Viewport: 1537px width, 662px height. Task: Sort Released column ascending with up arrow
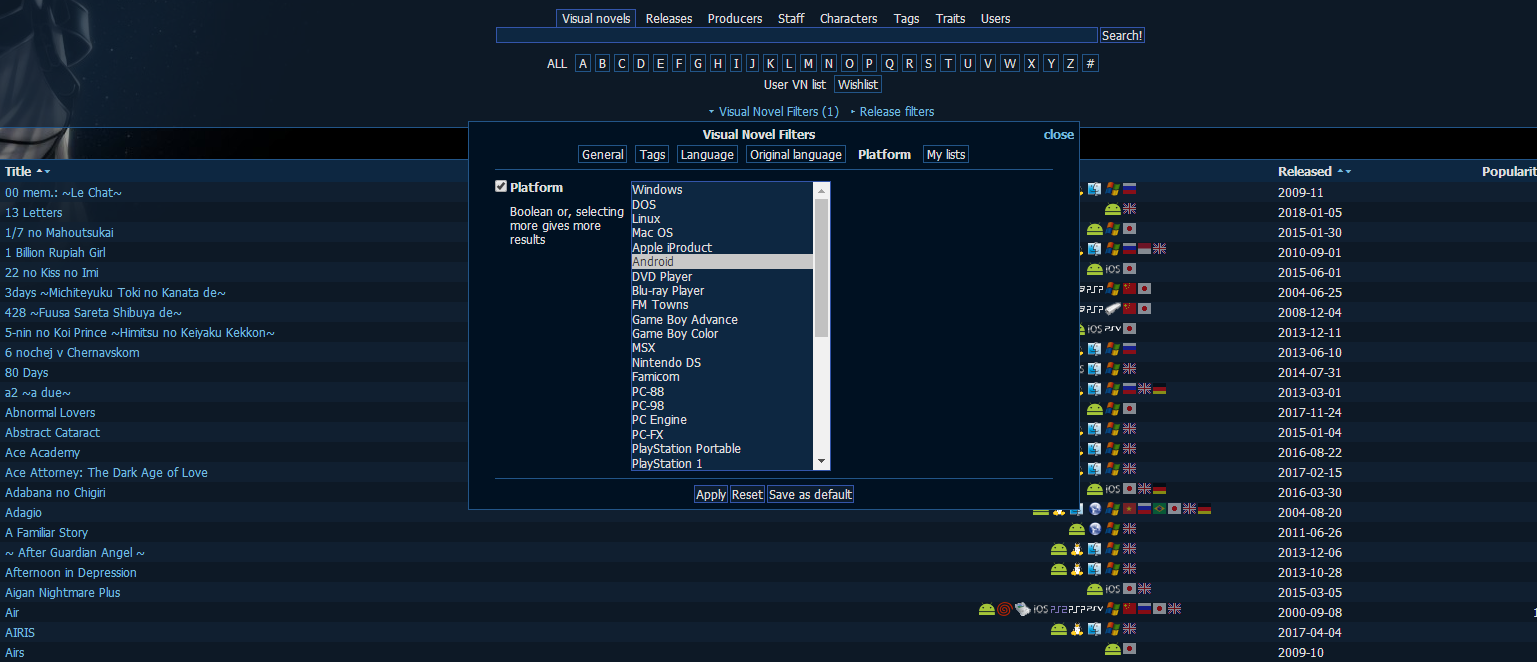coord(1340,172)
